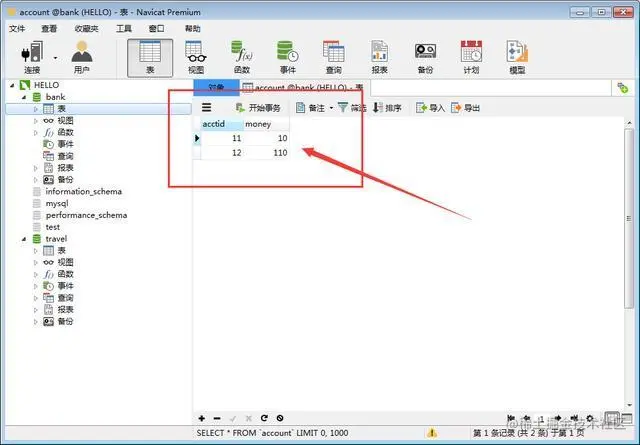
Task: Open the 事件 events toolbar icon
Action: (x=288, y=58)
